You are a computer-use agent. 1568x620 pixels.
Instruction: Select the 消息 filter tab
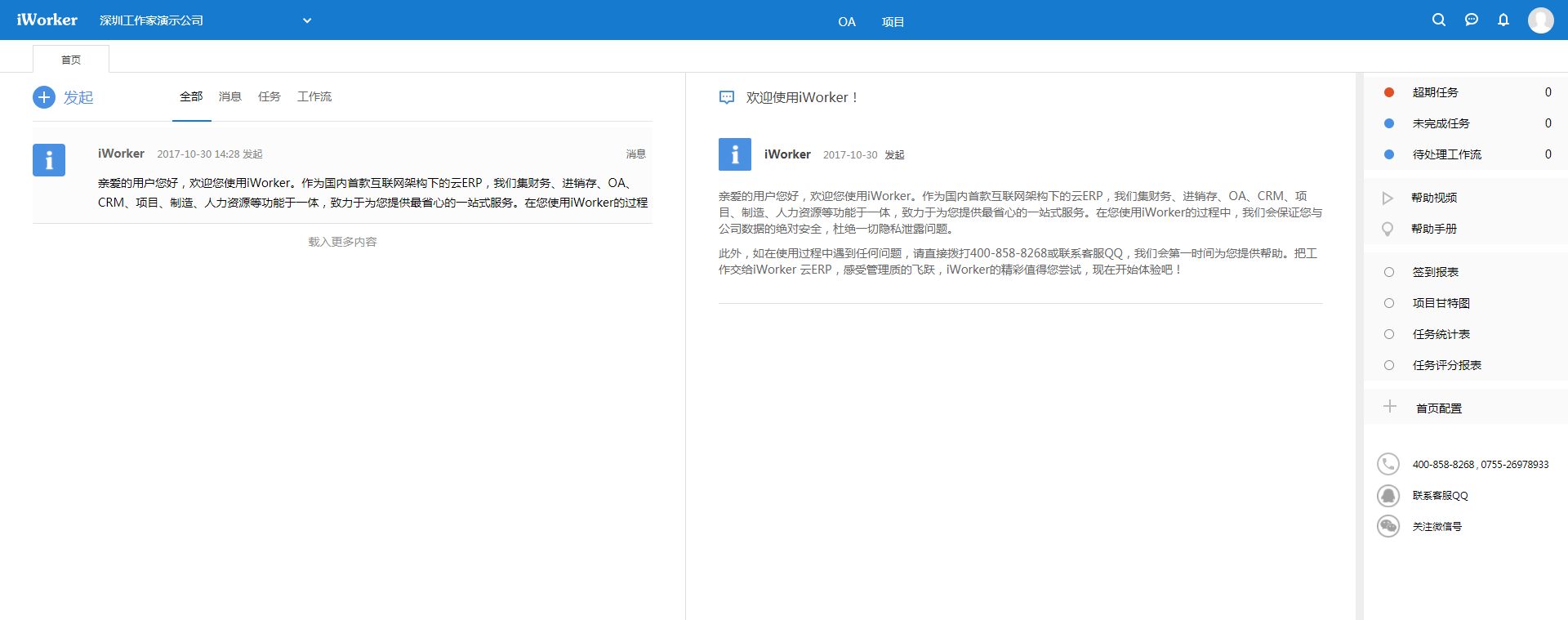230,96
